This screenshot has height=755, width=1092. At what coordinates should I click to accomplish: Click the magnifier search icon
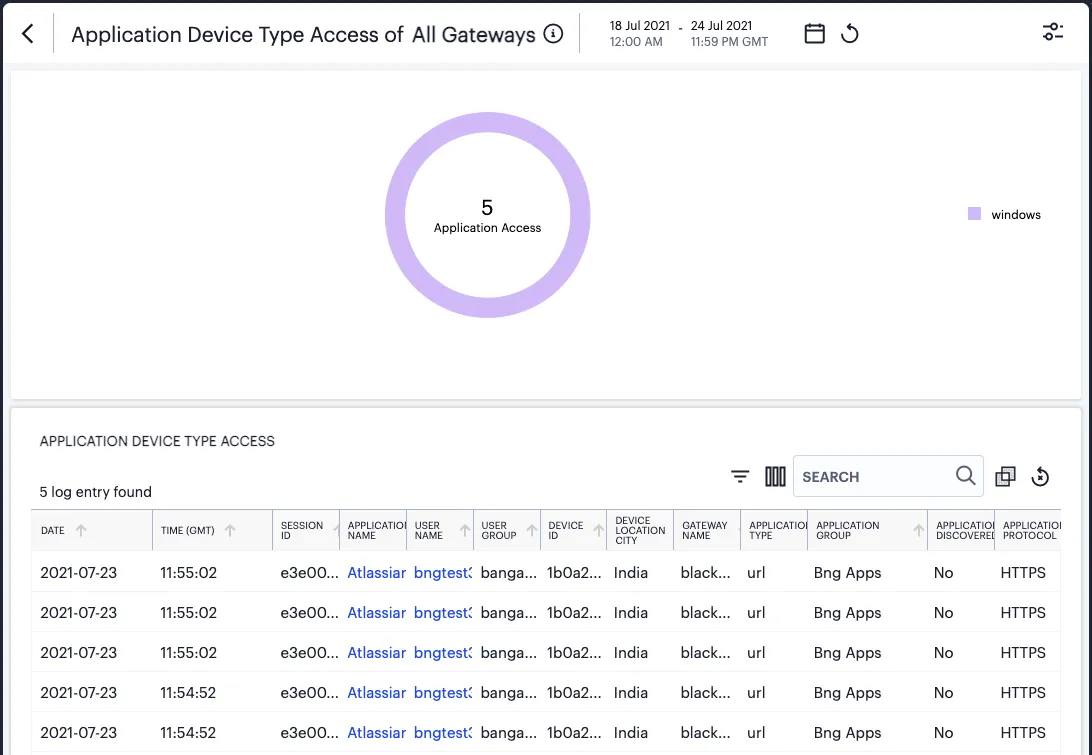(x=965, y=476)
